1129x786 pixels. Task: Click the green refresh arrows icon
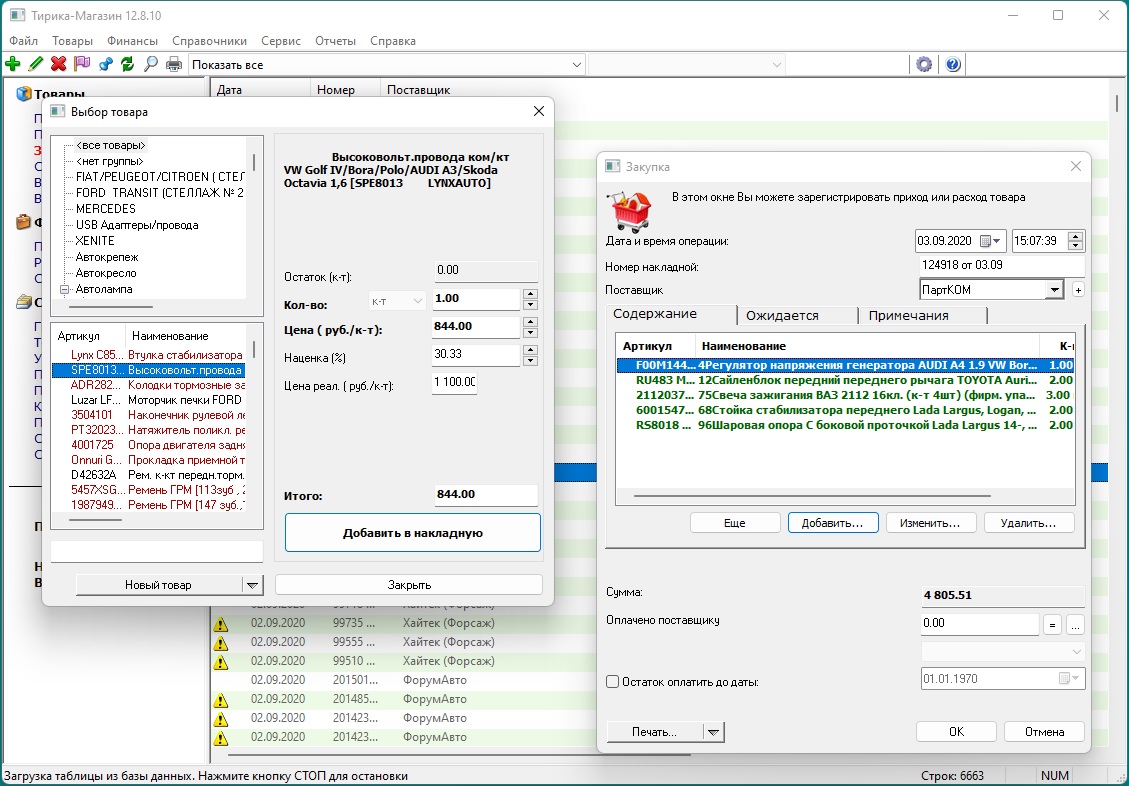click(x=127, y=64)
